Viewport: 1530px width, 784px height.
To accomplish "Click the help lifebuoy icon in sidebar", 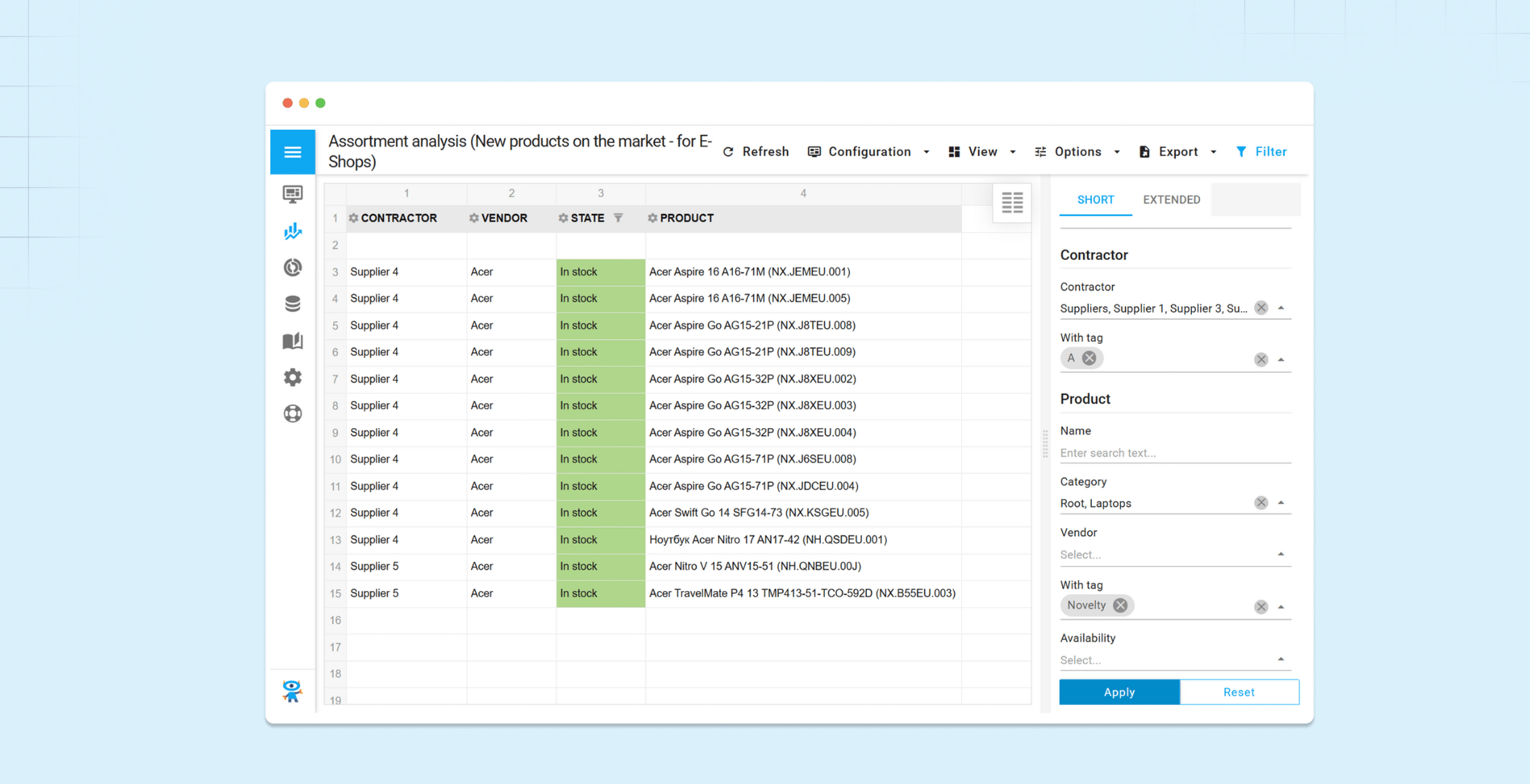I will (292, 413).
